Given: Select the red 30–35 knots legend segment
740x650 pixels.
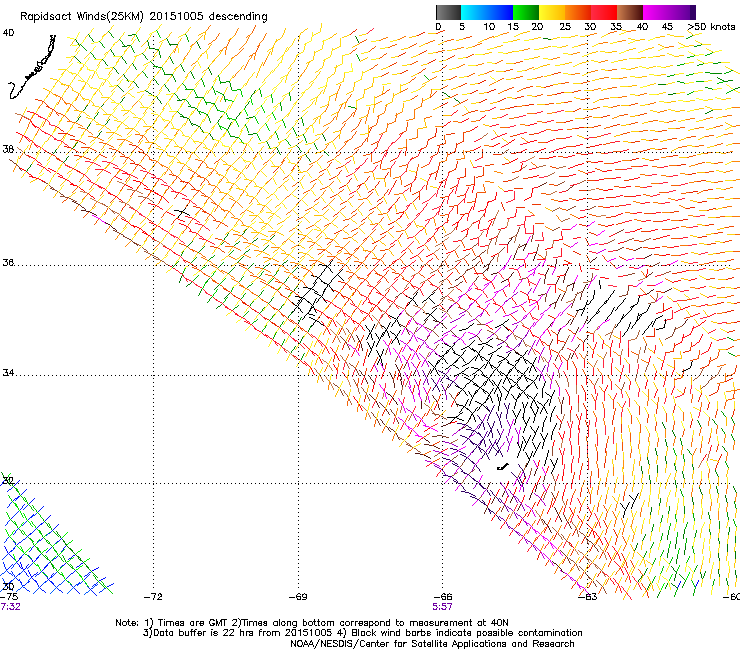Looking at the screenshot, I should pos(604,12).
